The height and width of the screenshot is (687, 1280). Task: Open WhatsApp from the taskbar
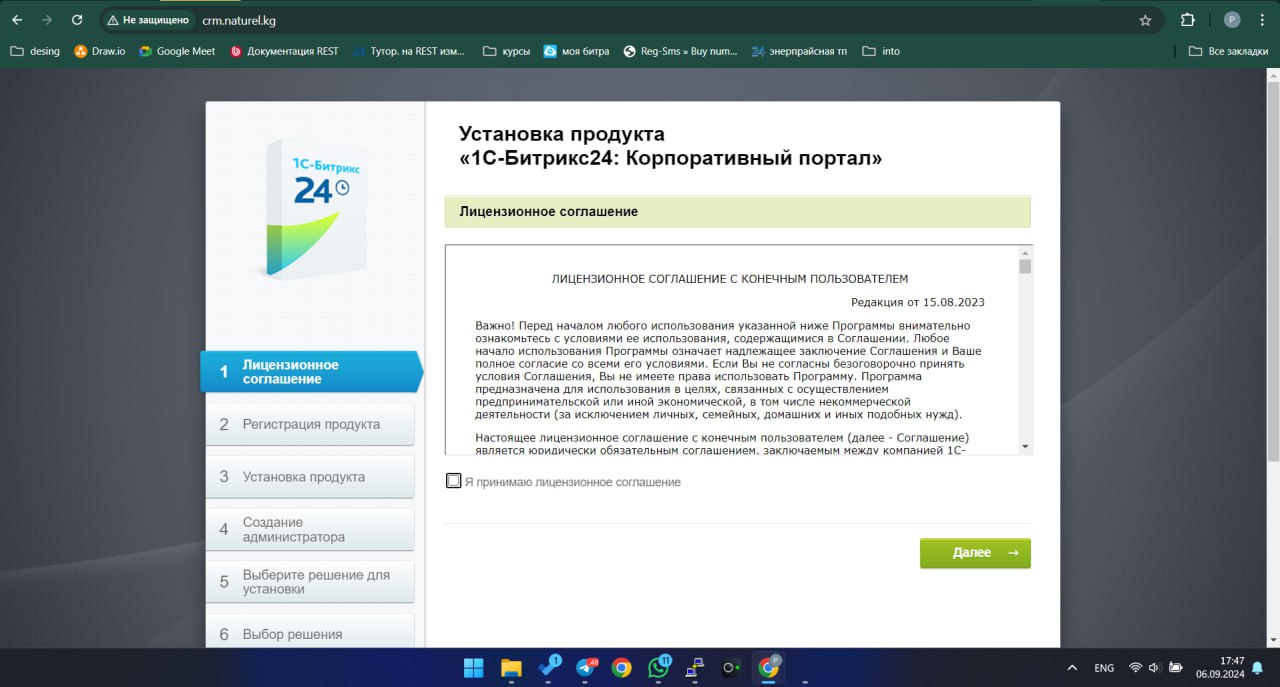[658, 667]
